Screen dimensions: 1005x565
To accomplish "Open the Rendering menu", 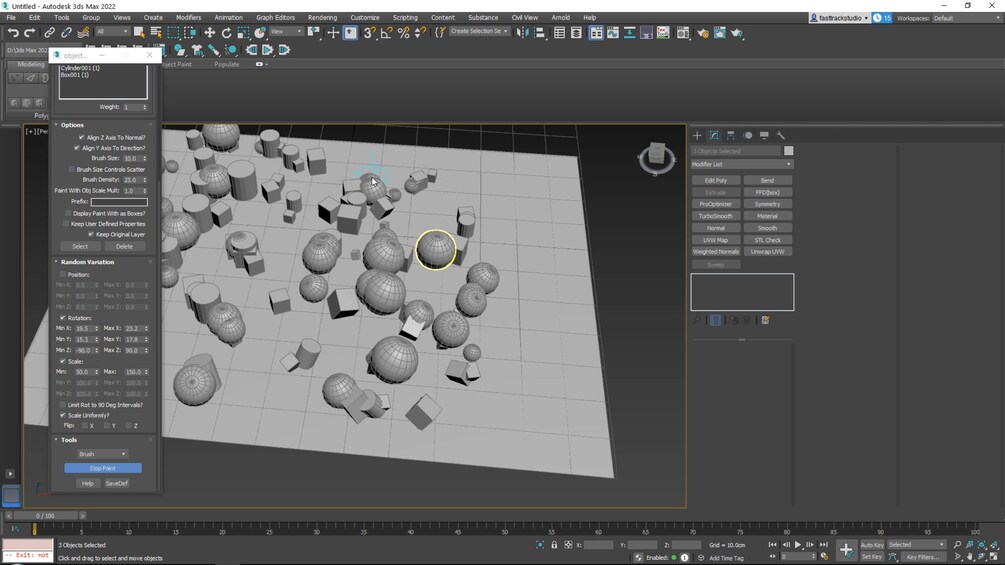I will coord(322,17).
